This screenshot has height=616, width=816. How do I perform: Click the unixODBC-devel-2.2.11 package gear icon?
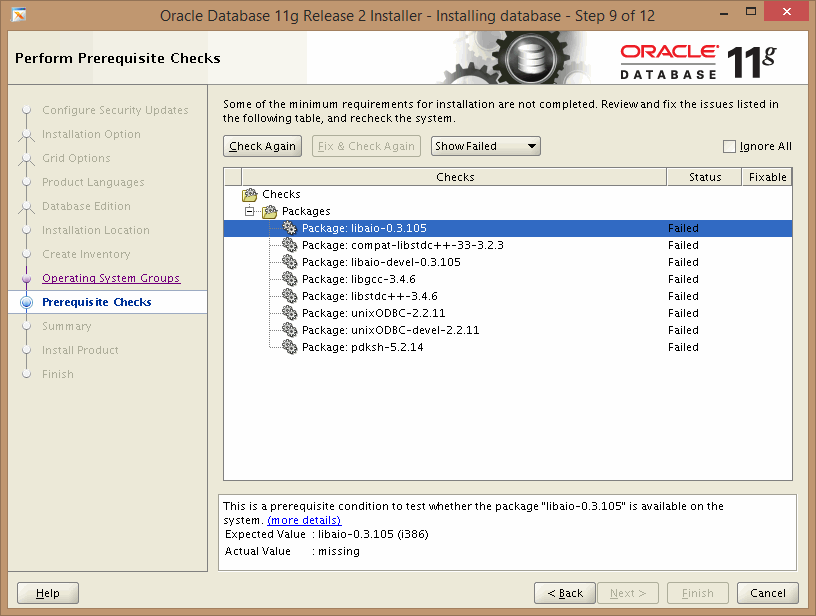tap(289, 330)
